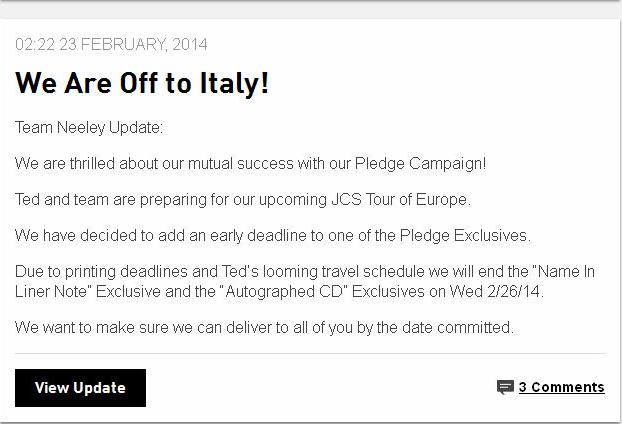Click the divider line above View Update
622x424 pixels.
[310, 353]
